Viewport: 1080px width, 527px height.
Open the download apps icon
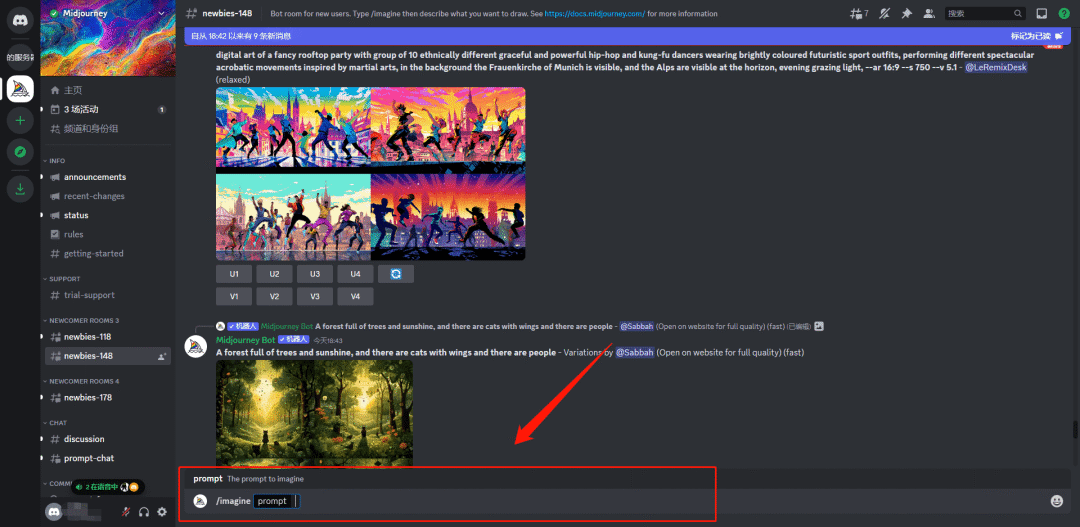pos(20,189)
